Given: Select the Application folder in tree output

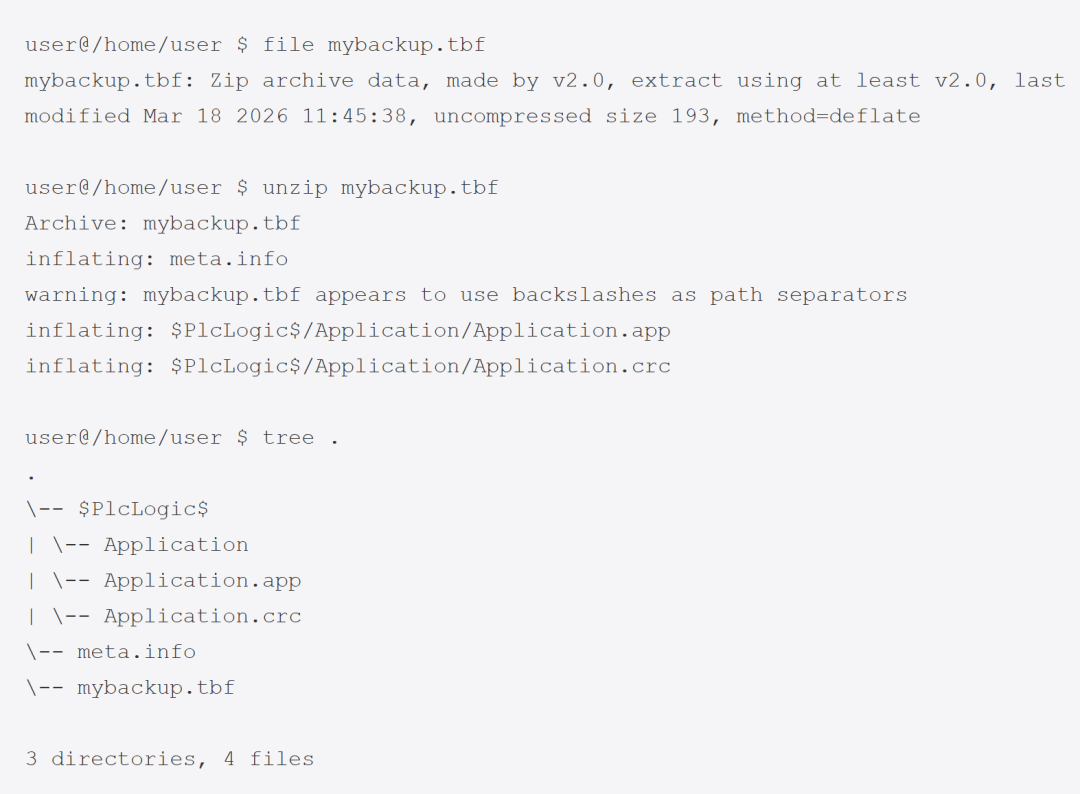Looking at the screenshot, I should 176,545.
